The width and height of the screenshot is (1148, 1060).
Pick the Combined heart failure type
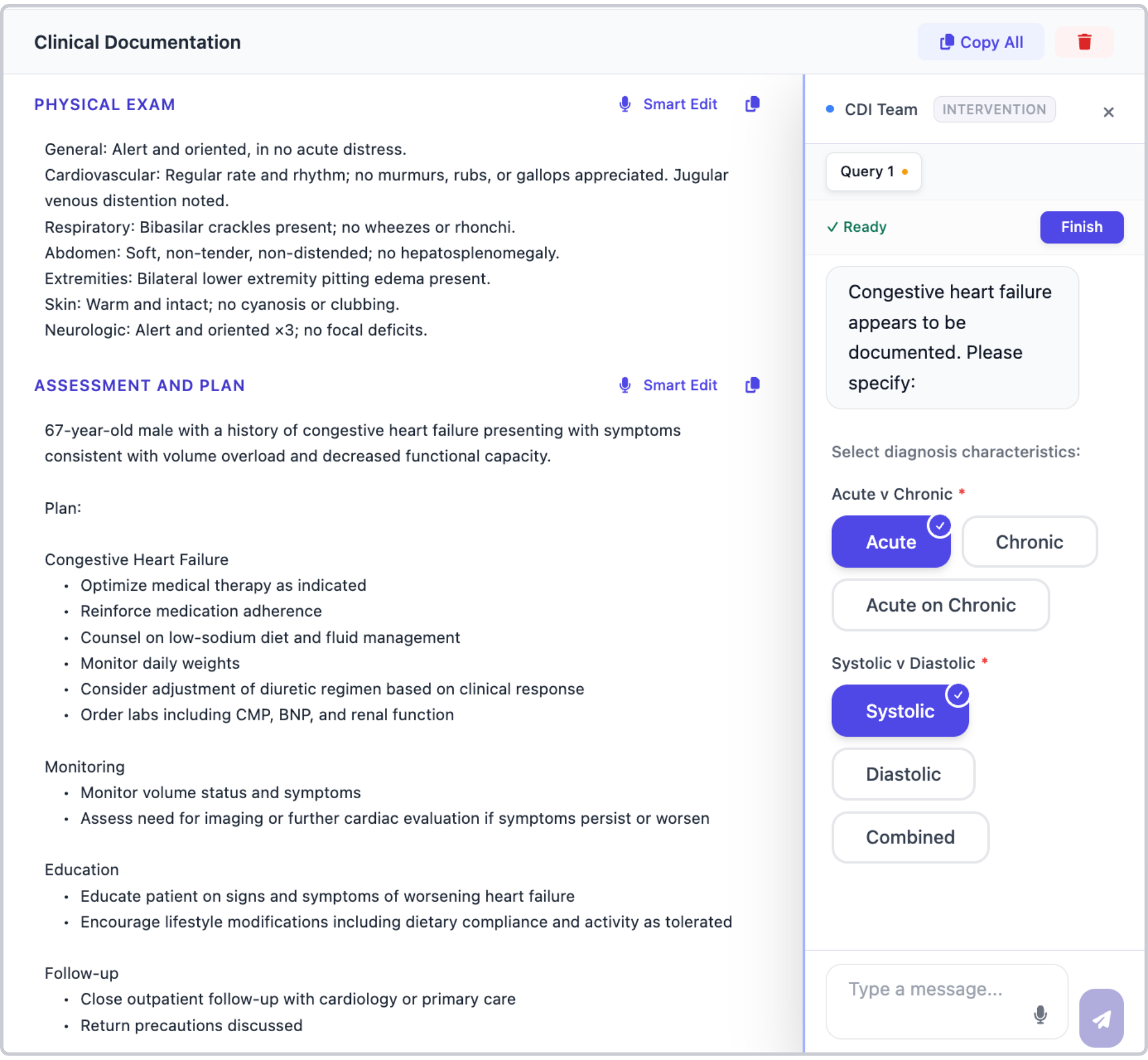tap(909, 837)
